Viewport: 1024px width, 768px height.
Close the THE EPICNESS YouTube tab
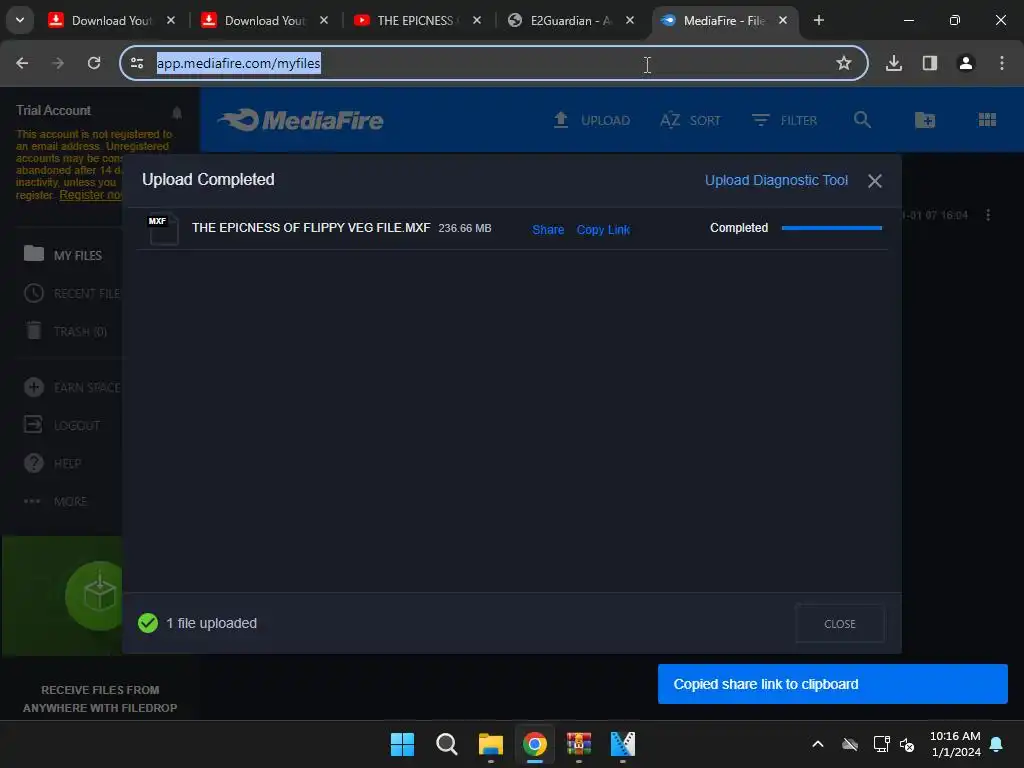pyautogui.click(x=477, y=20)
